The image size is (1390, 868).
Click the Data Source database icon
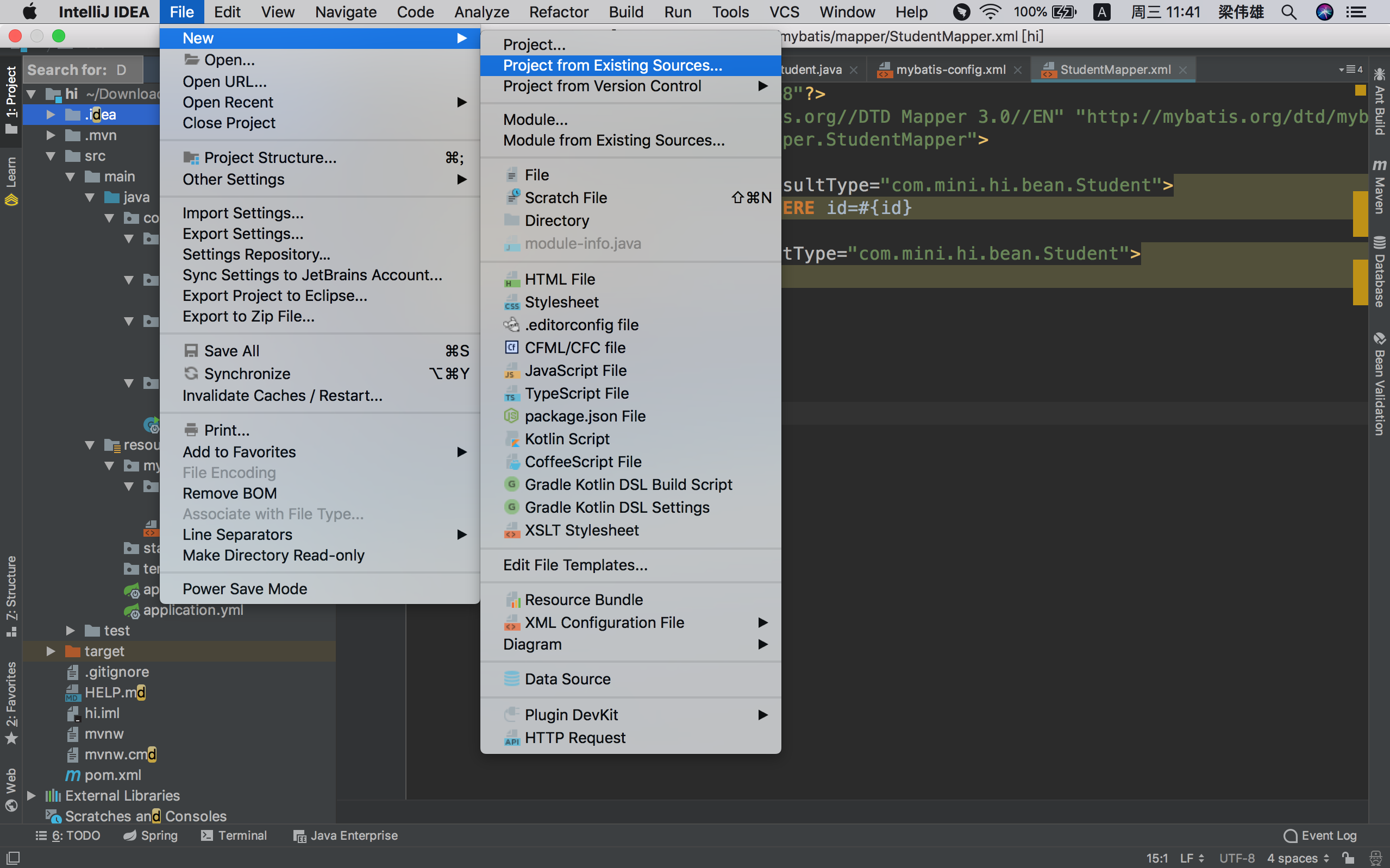(x=511, y=678)
